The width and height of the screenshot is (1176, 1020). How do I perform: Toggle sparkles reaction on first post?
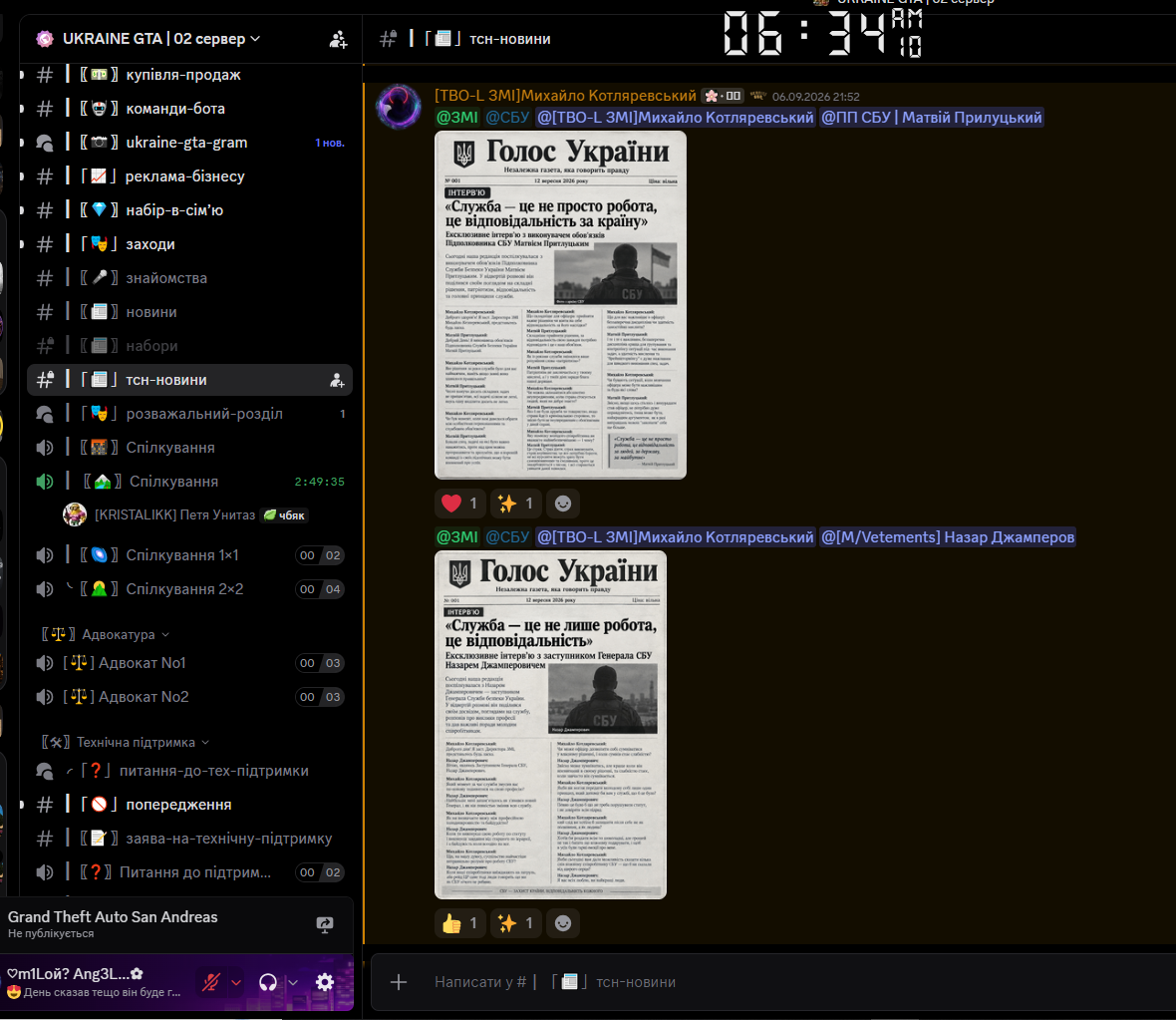516,504
